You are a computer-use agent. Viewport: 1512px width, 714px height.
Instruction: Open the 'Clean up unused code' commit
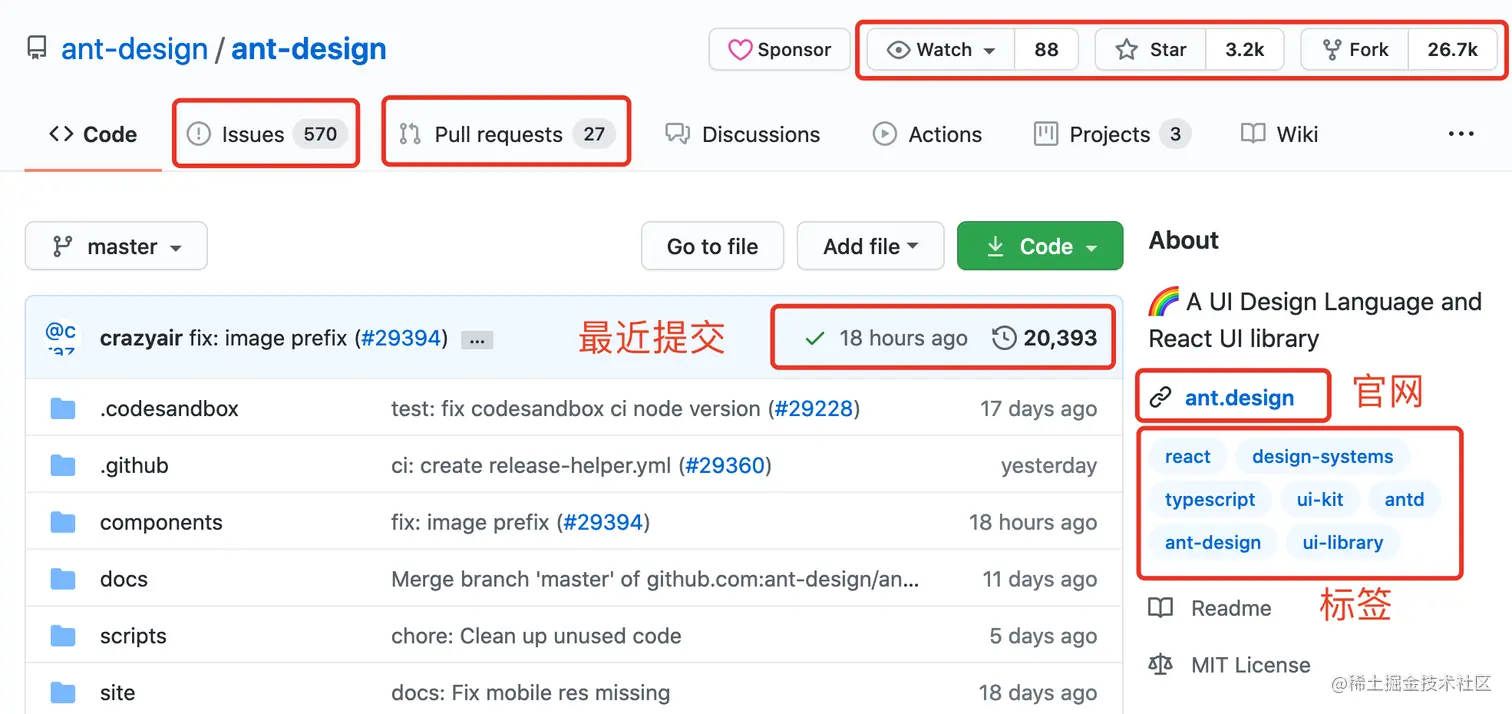(x=536, y=636)
